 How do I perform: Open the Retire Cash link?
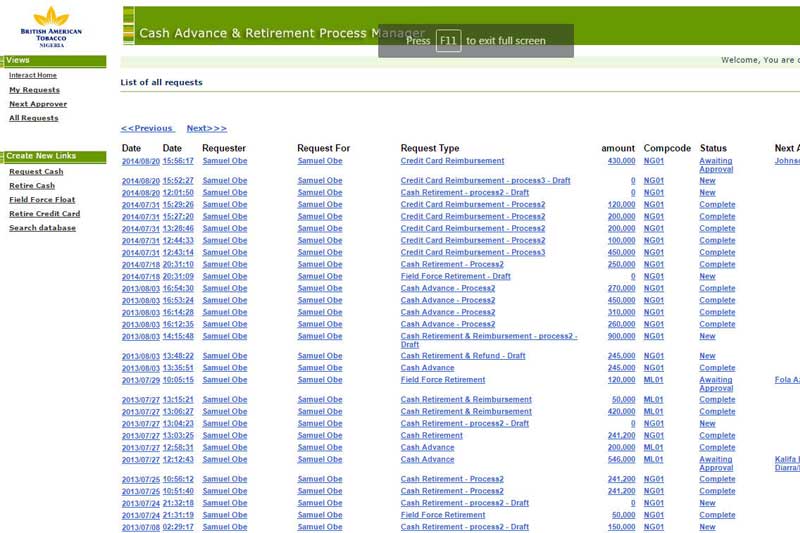32,186
